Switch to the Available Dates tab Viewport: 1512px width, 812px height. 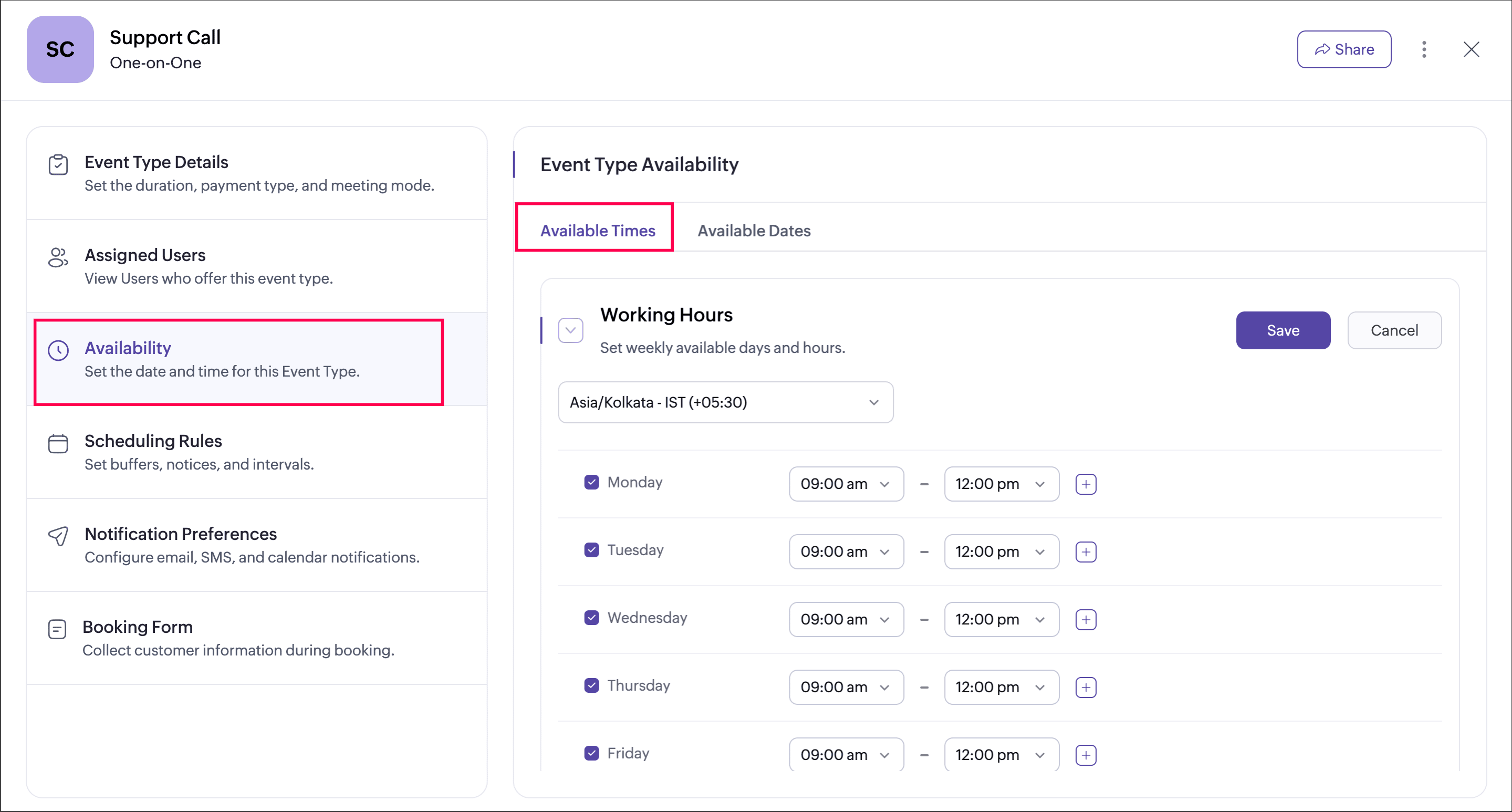click(754, 231)
